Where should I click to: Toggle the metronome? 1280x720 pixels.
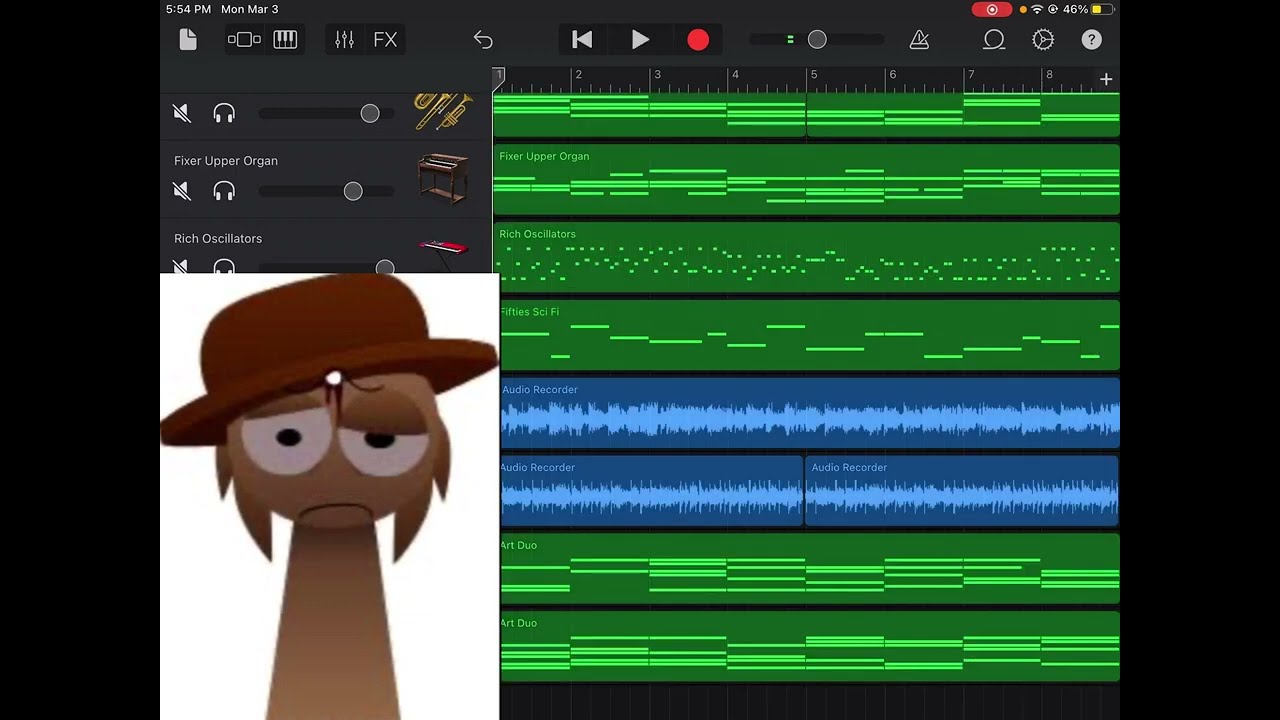click(x=919, y=40)
